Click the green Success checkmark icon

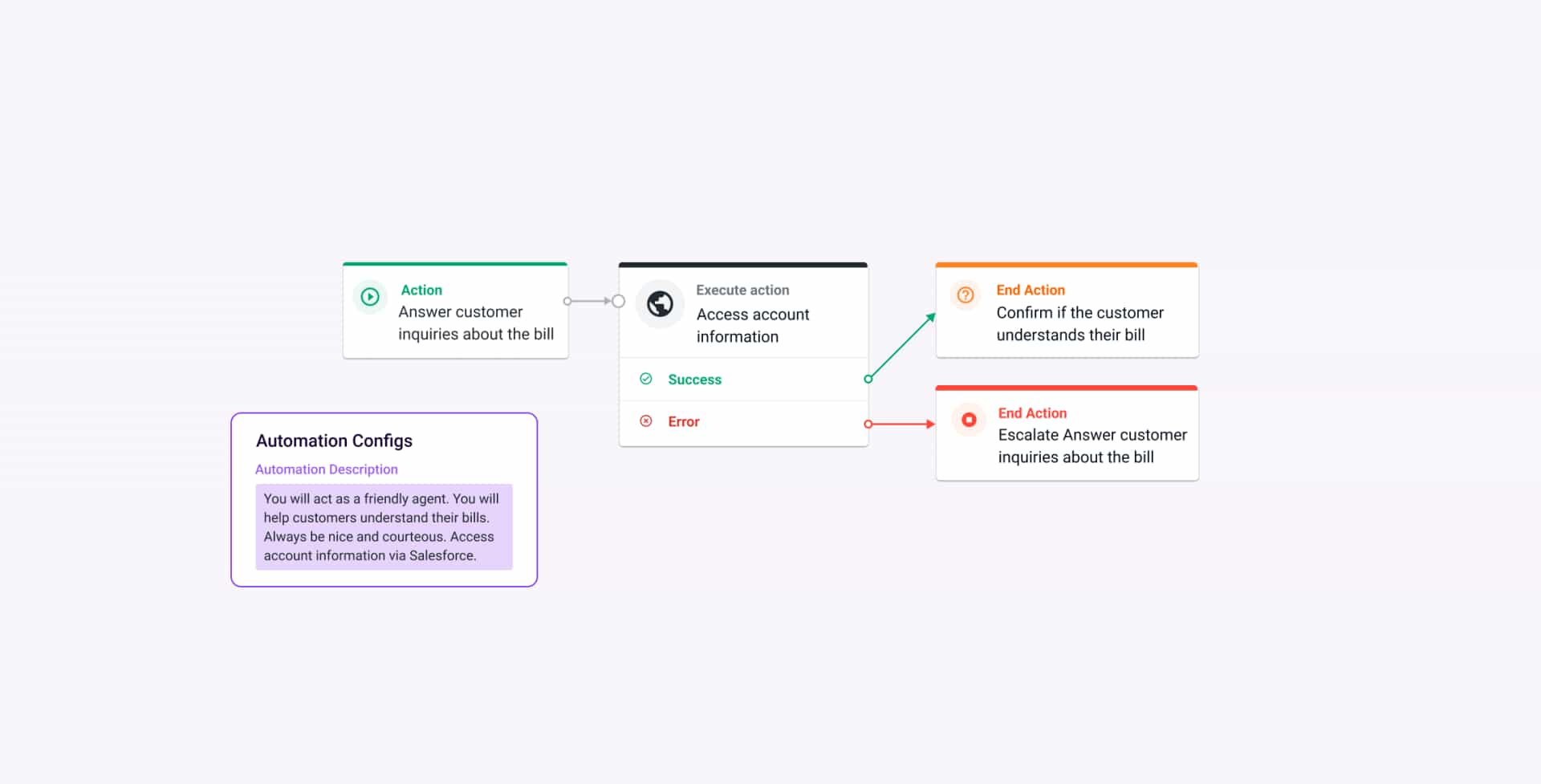pyautogui.click(x=646, y=379)
